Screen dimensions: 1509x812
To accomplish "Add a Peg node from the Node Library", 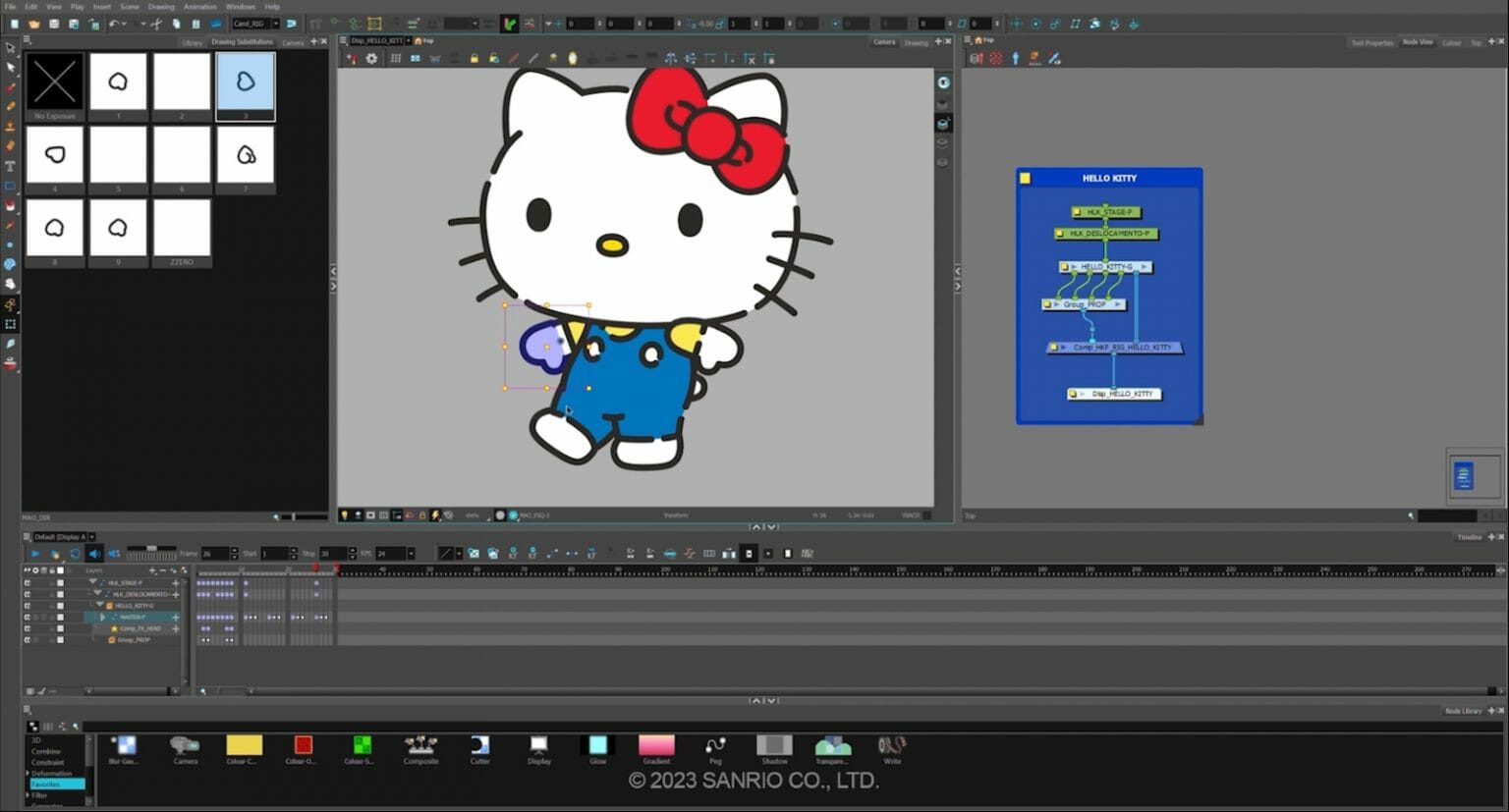I will [x=716, y=748].
